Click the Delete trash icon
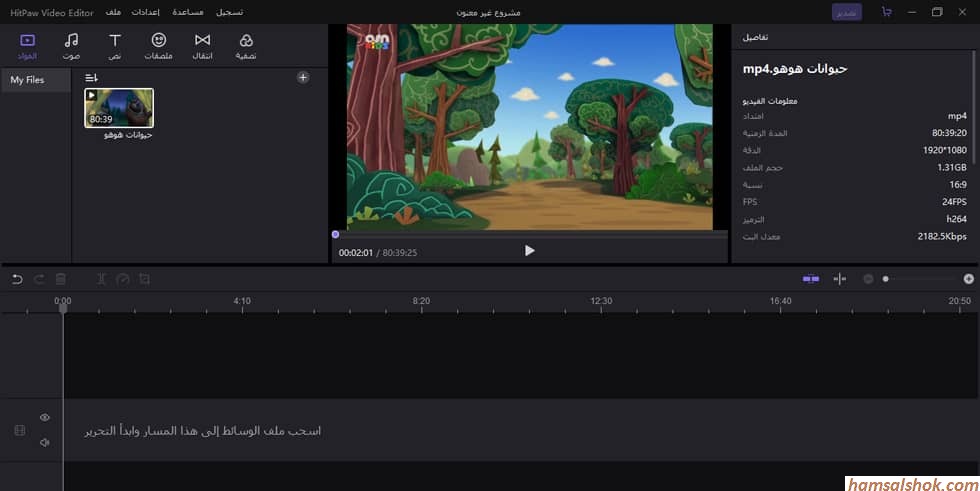Image resolution: width=980 pixels, height=491 pixels. point(61,279)
